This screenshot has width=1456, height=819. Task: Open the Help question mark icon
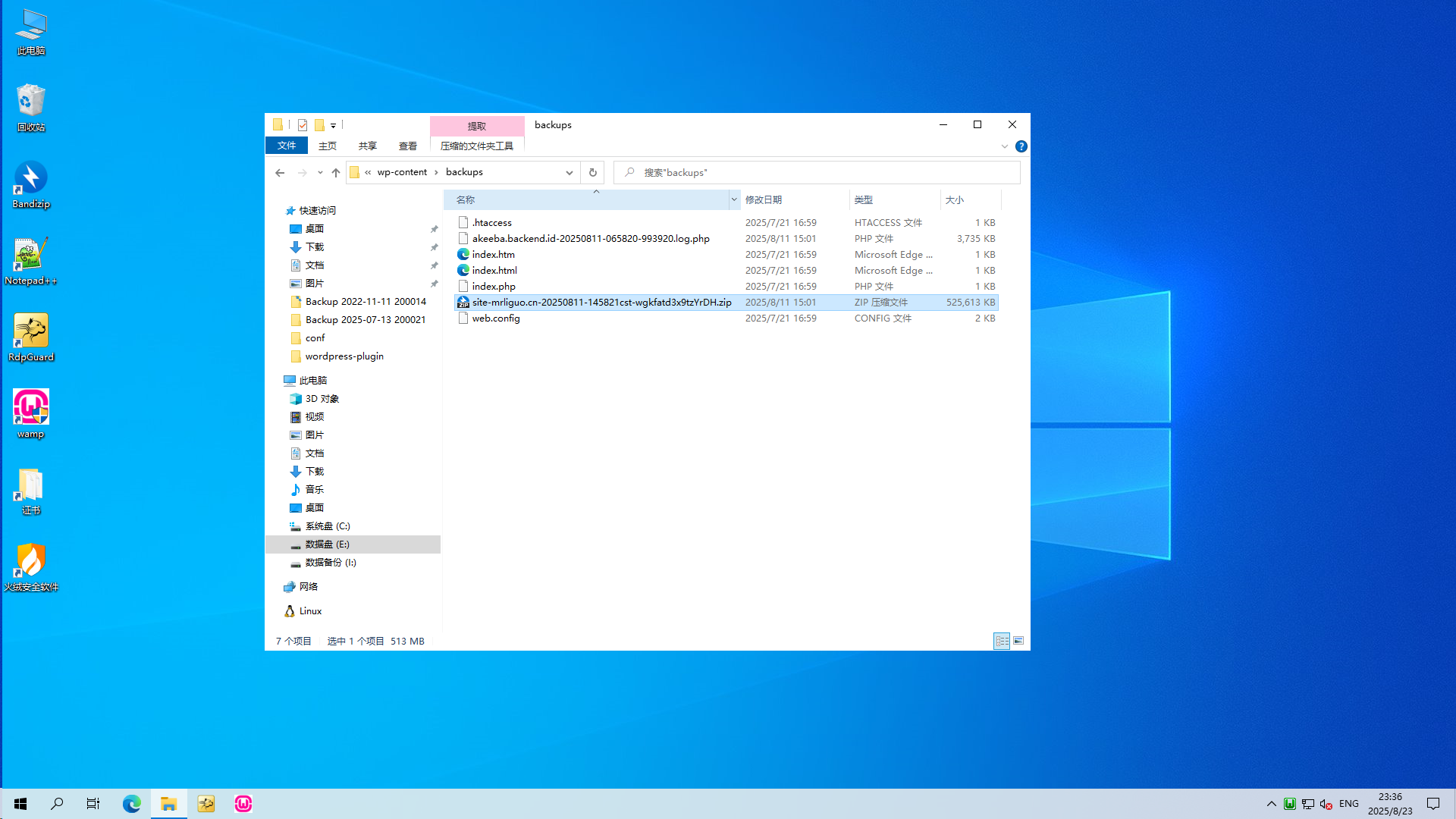pyautogui.click(x=1021, y=146)
